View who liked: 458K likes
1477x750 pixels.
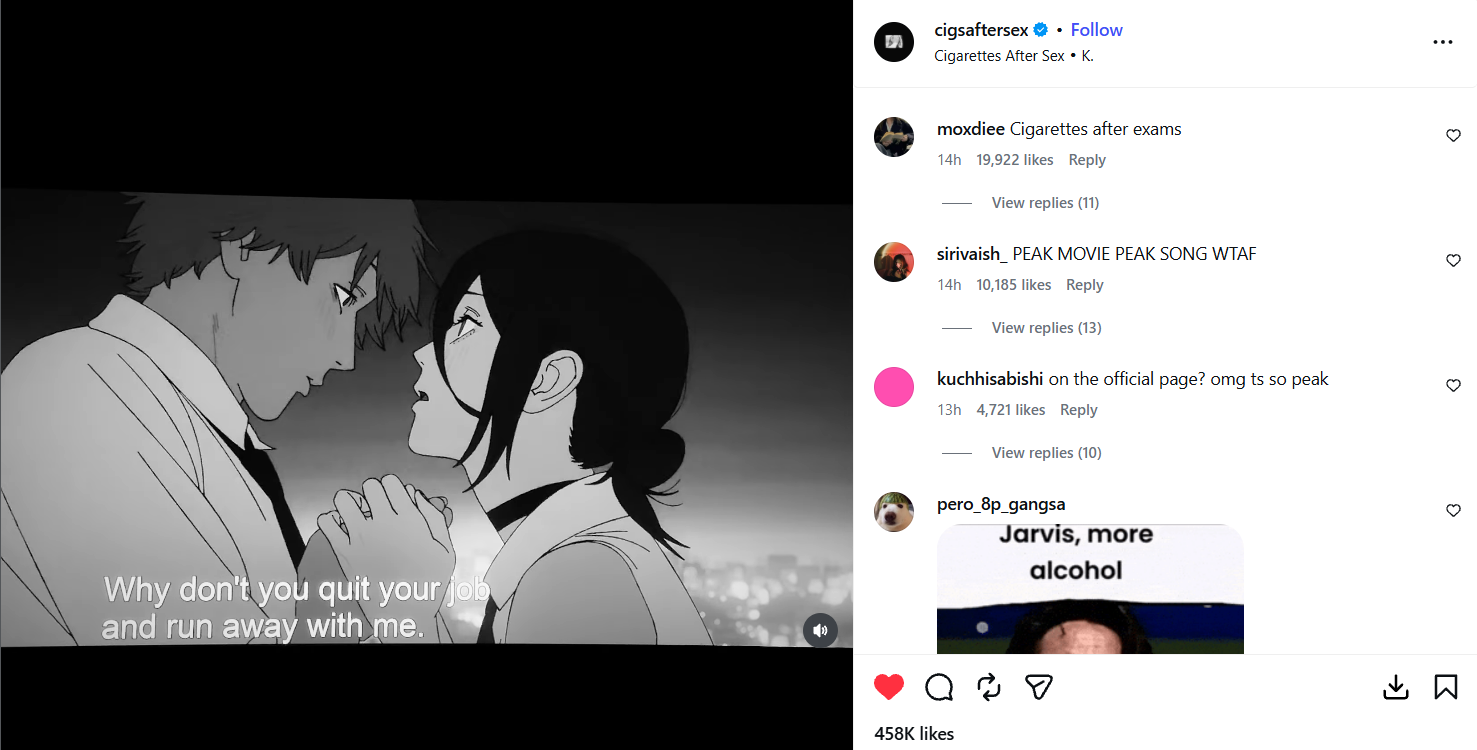coord(914,734)
